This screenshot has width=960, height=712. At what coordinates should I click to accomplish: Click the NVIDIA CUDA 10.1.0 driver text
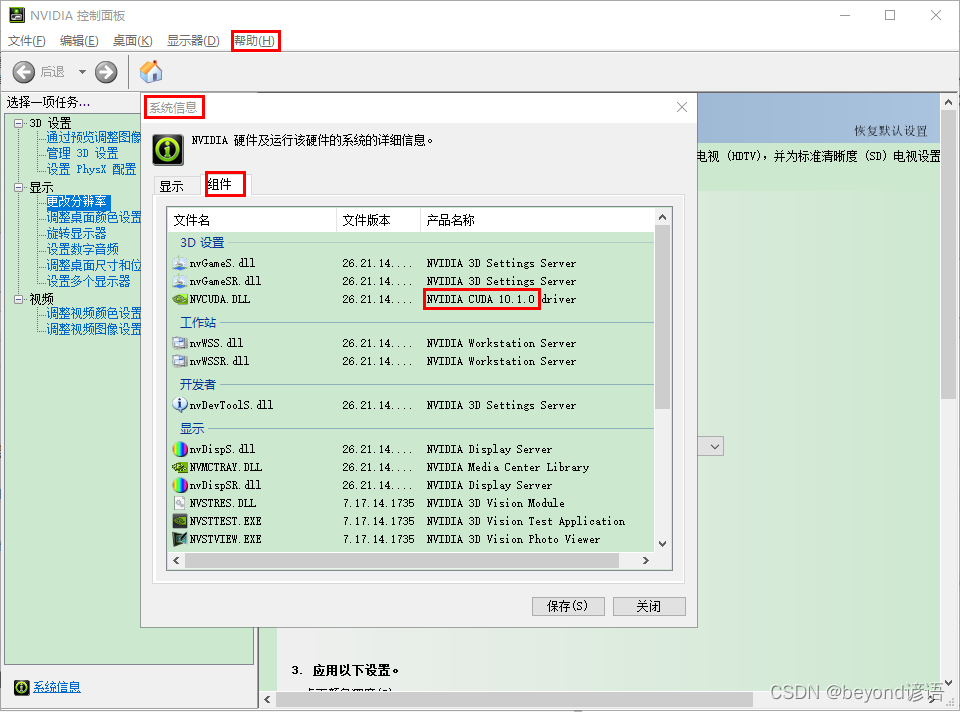point(501,299)
